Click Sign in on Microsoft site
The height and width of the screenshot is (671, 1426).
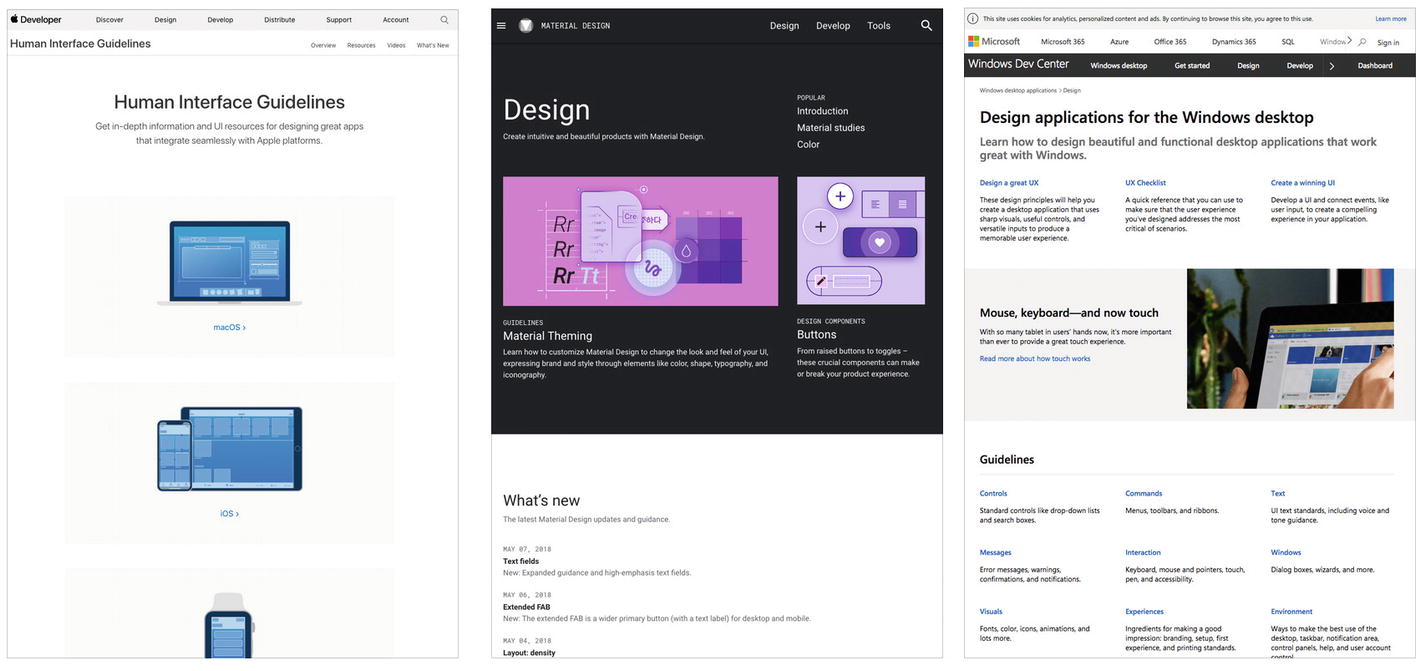[1388, 43]
